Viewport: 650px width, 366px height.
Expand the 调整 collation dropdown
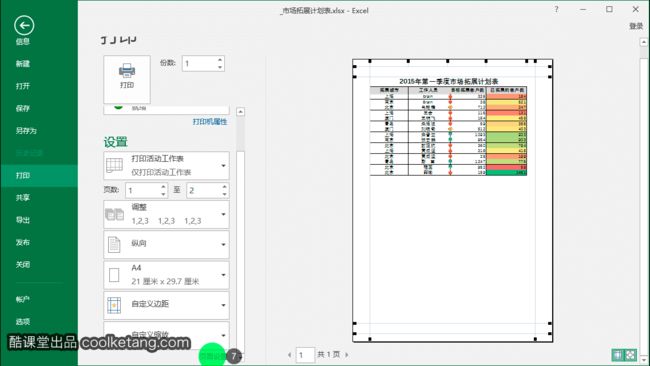[x=166, y=214]
